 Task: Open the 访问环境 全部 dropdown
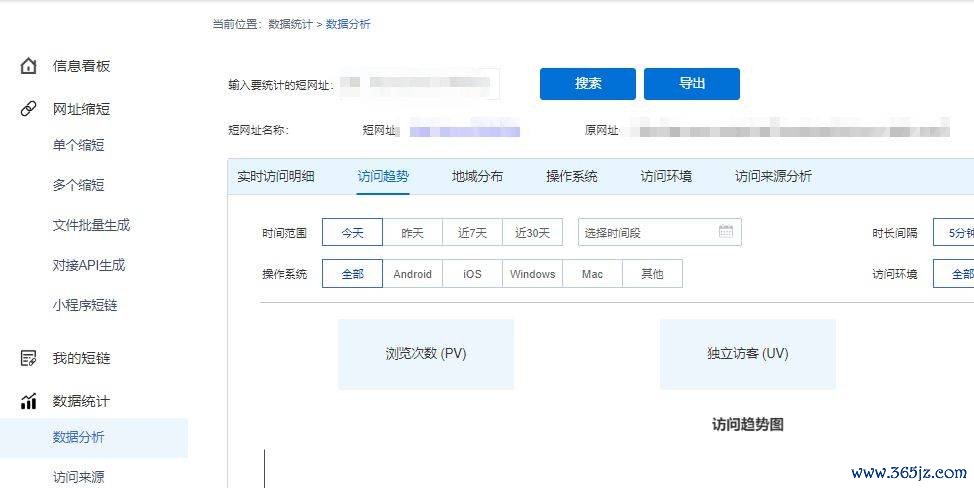click(954, 274)
